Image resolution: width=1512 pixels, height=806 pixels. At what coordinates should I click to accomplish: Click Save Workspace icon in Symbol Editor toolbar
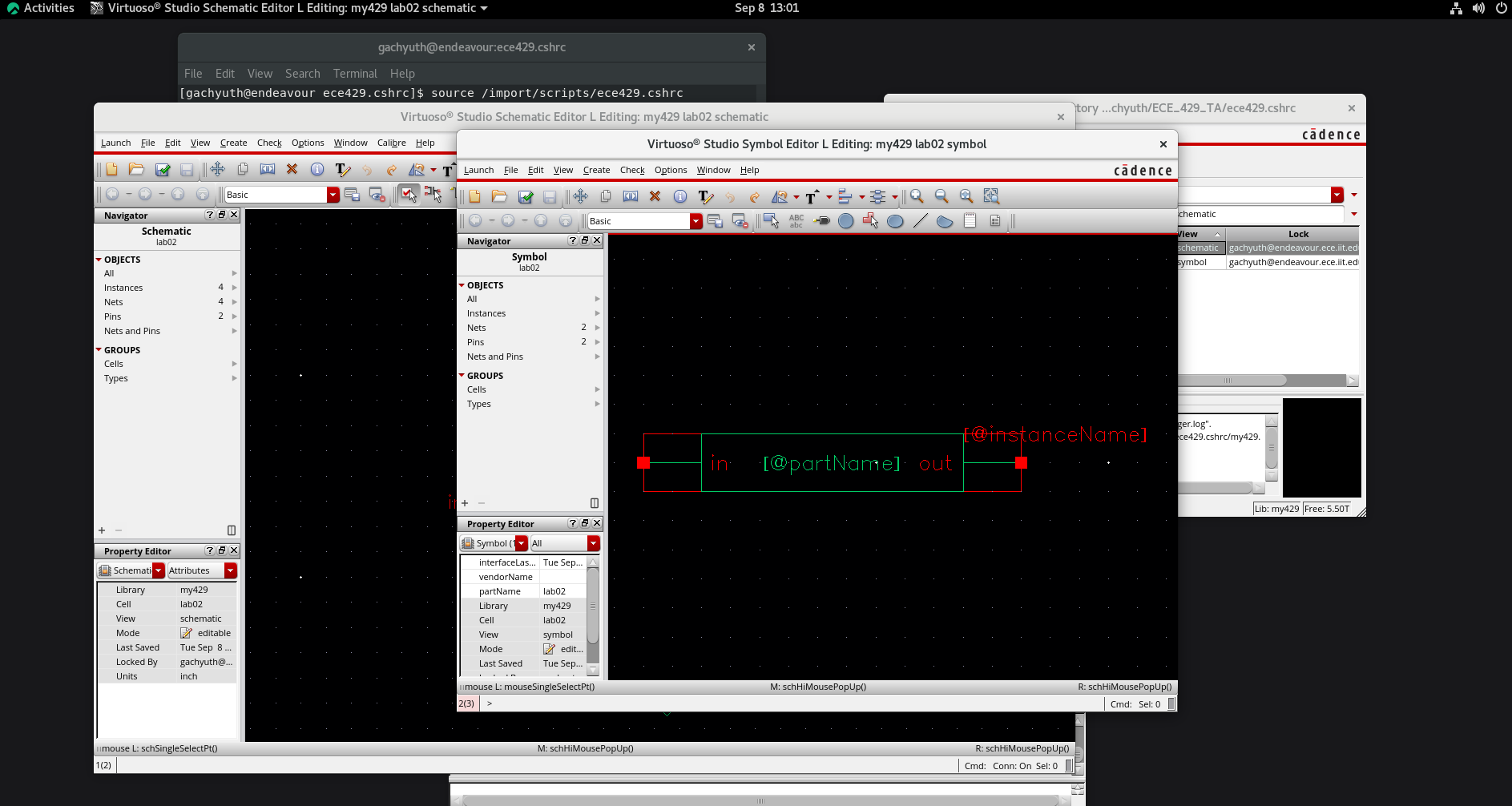[x=715, y=221]
